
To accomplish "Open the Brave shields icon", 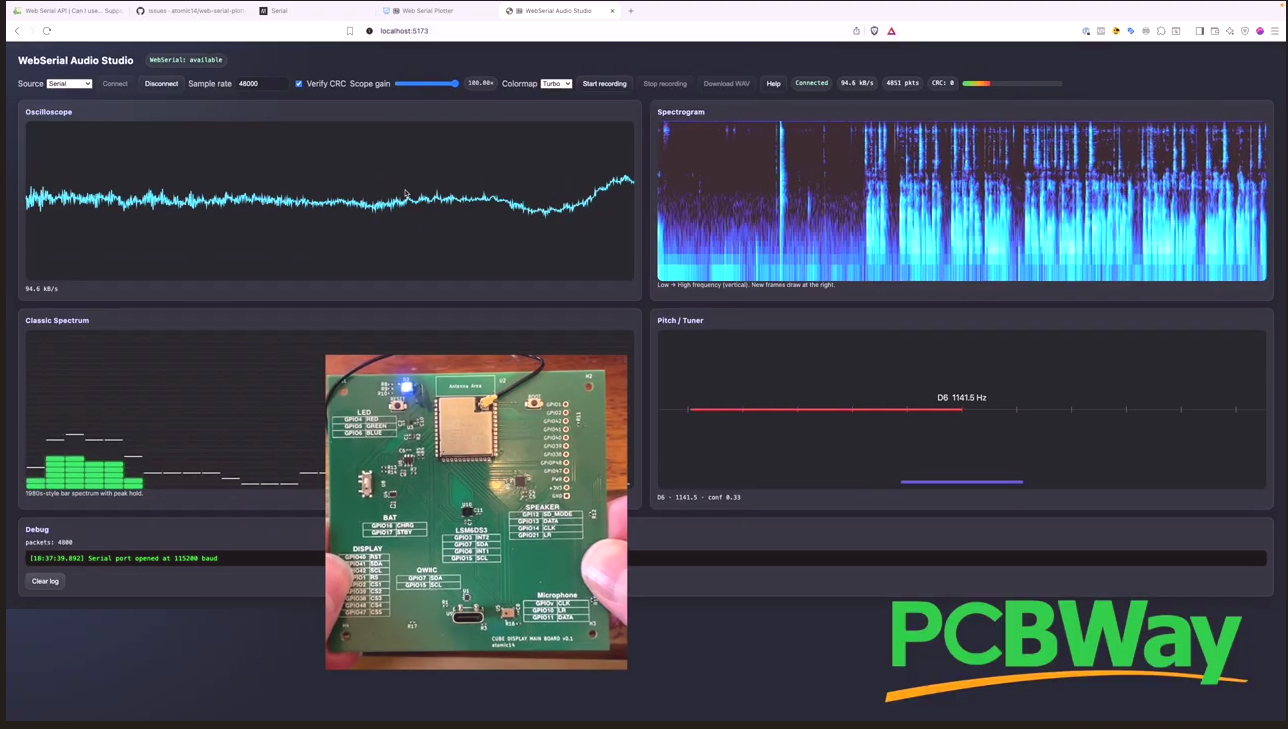I will coord(874,31).
